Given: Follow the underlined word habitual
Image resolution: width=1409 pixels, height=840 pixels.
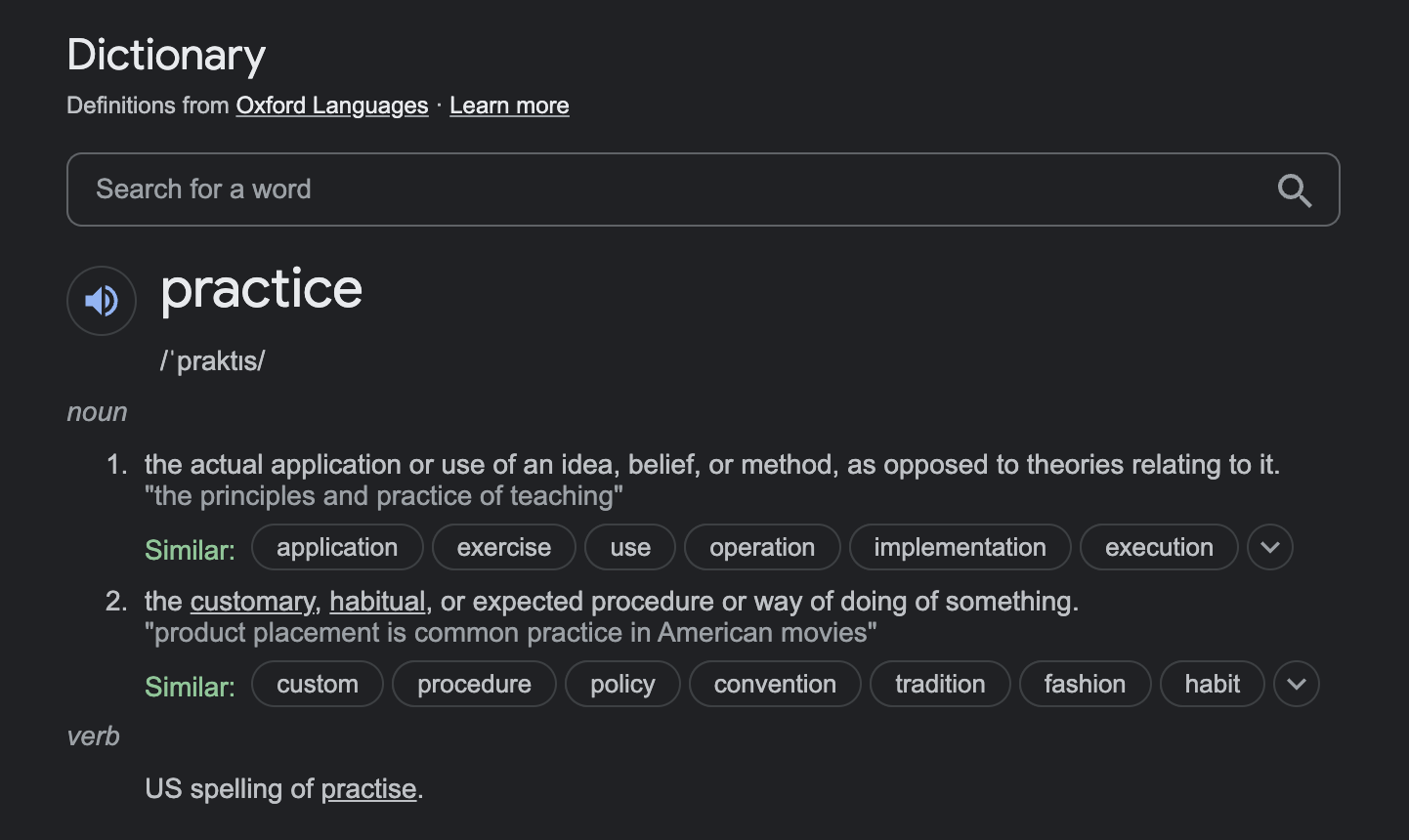Looking at the screenshot, I should click(377, 602).
